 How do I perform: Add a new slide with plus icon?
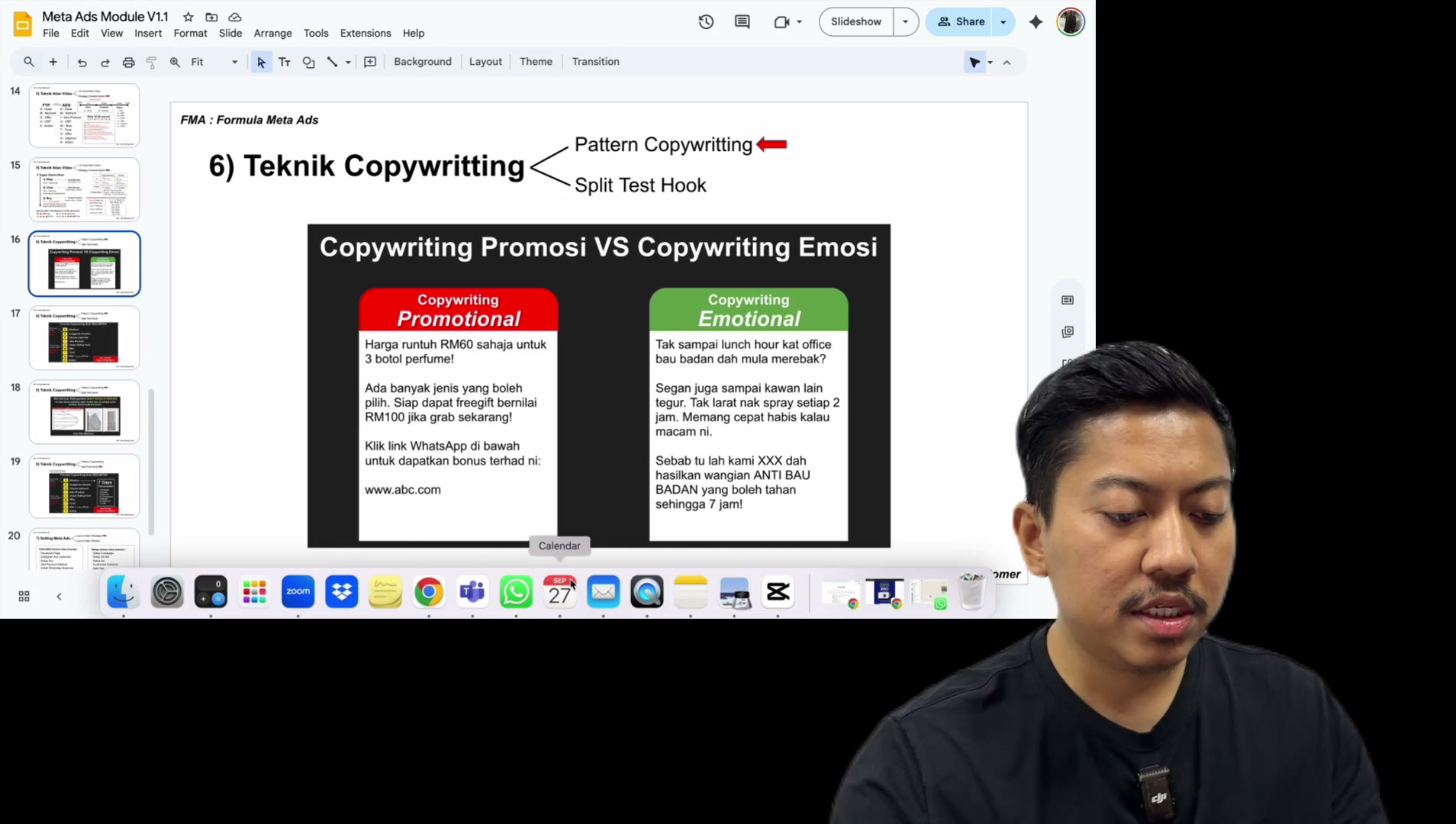[53, 62]
